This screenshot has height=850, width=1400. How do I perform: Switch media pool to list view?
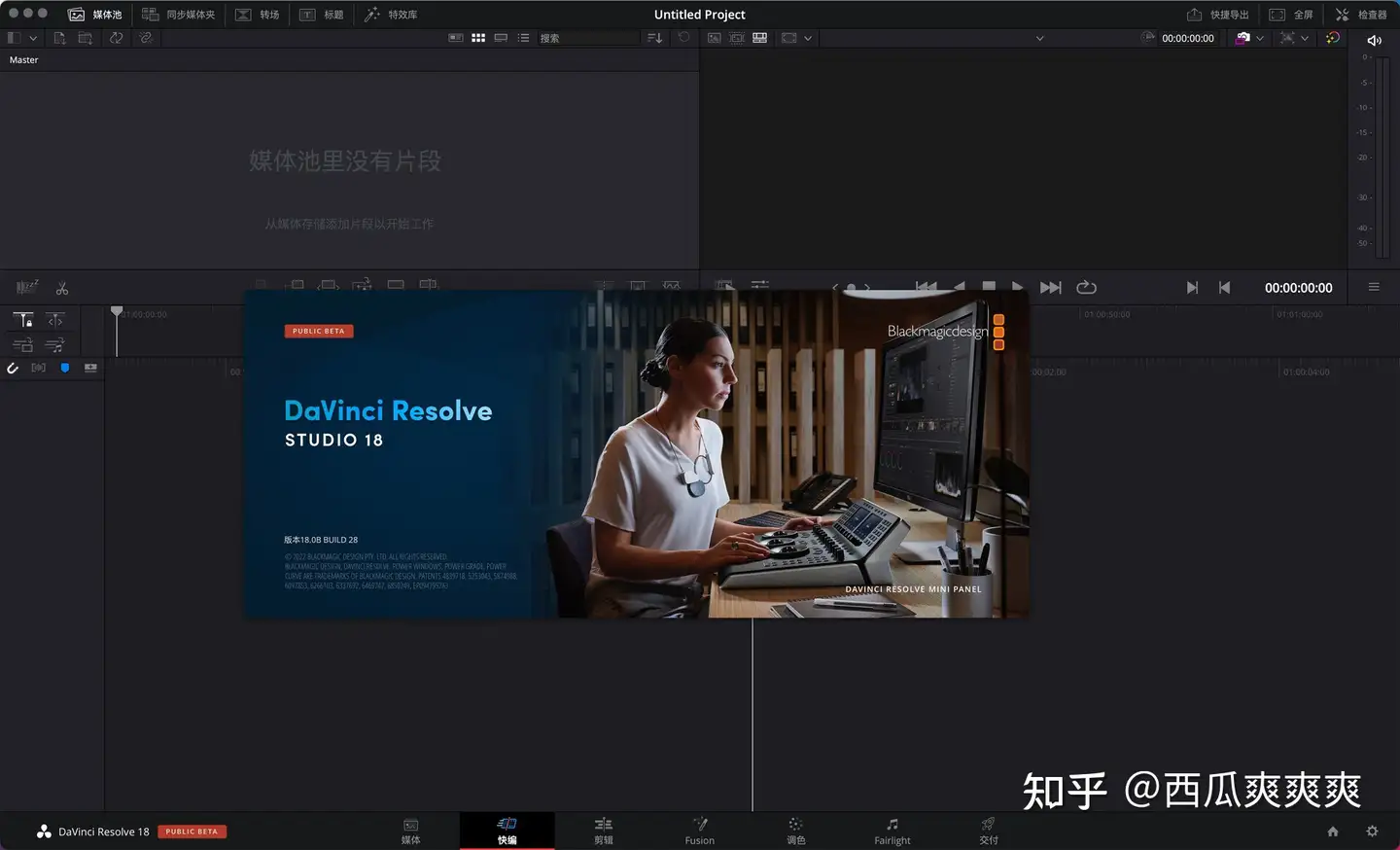(x=523, y=38)
